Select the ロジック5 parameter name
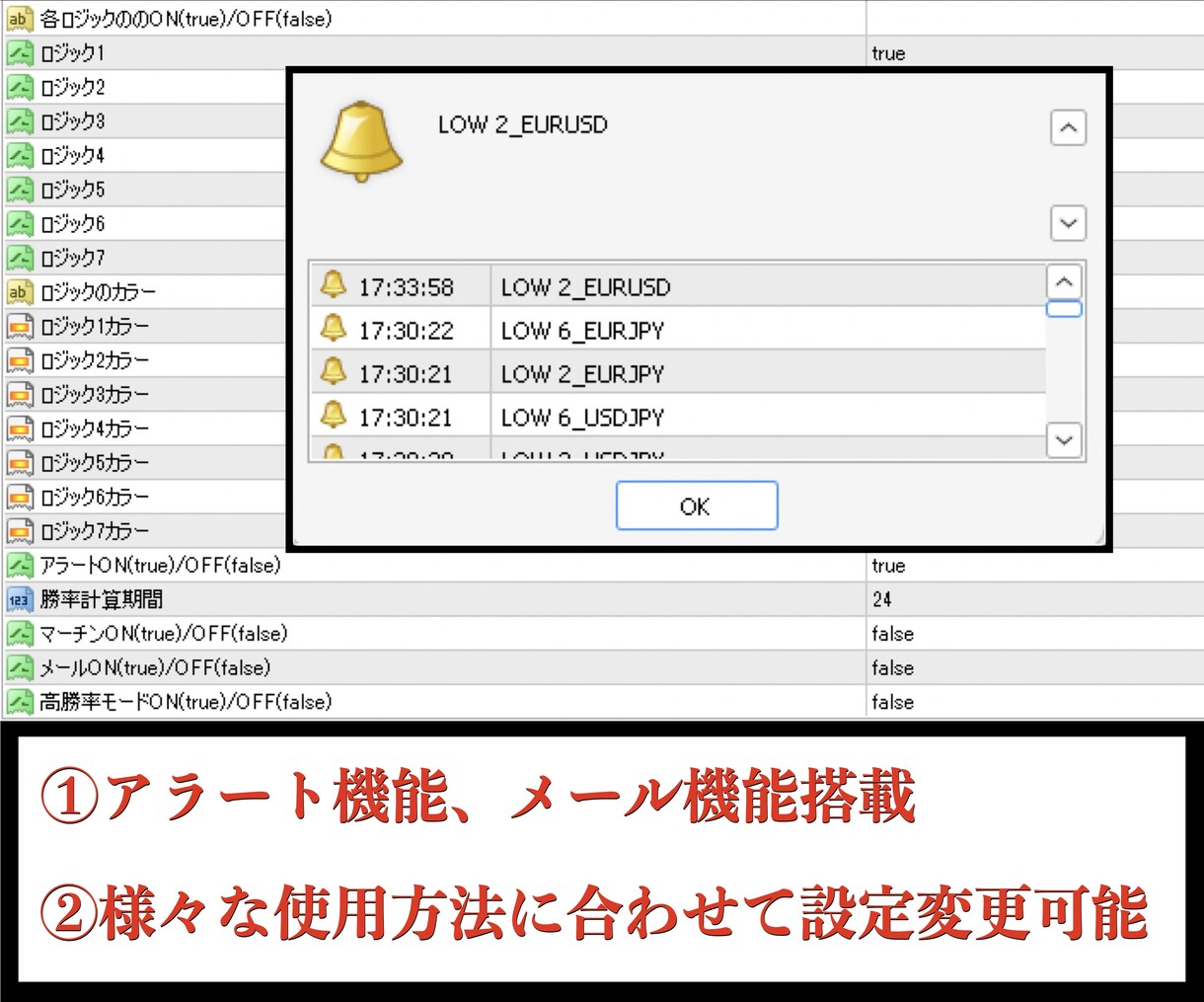1204x1002 pixels. (72, 190)
